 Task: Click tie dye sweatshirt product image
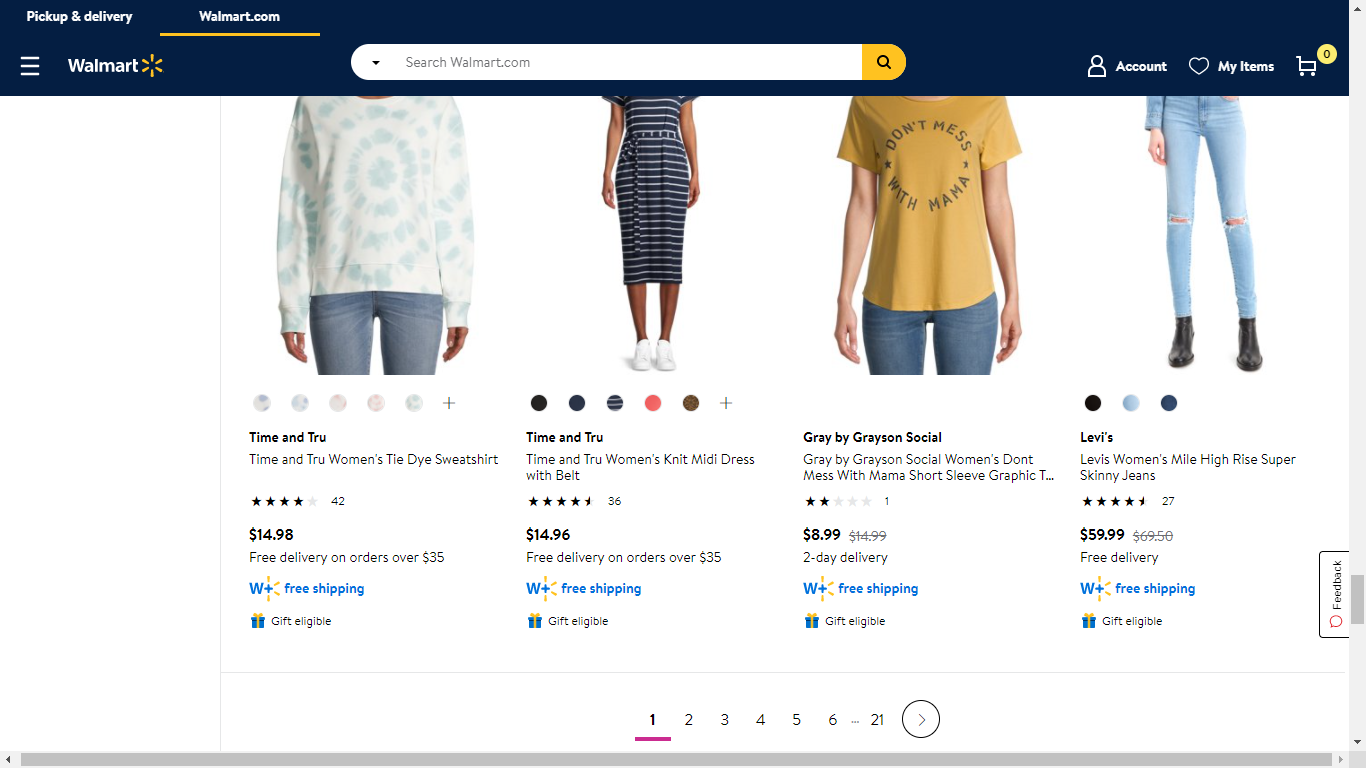pyautogui.click(x=374, y=235)
